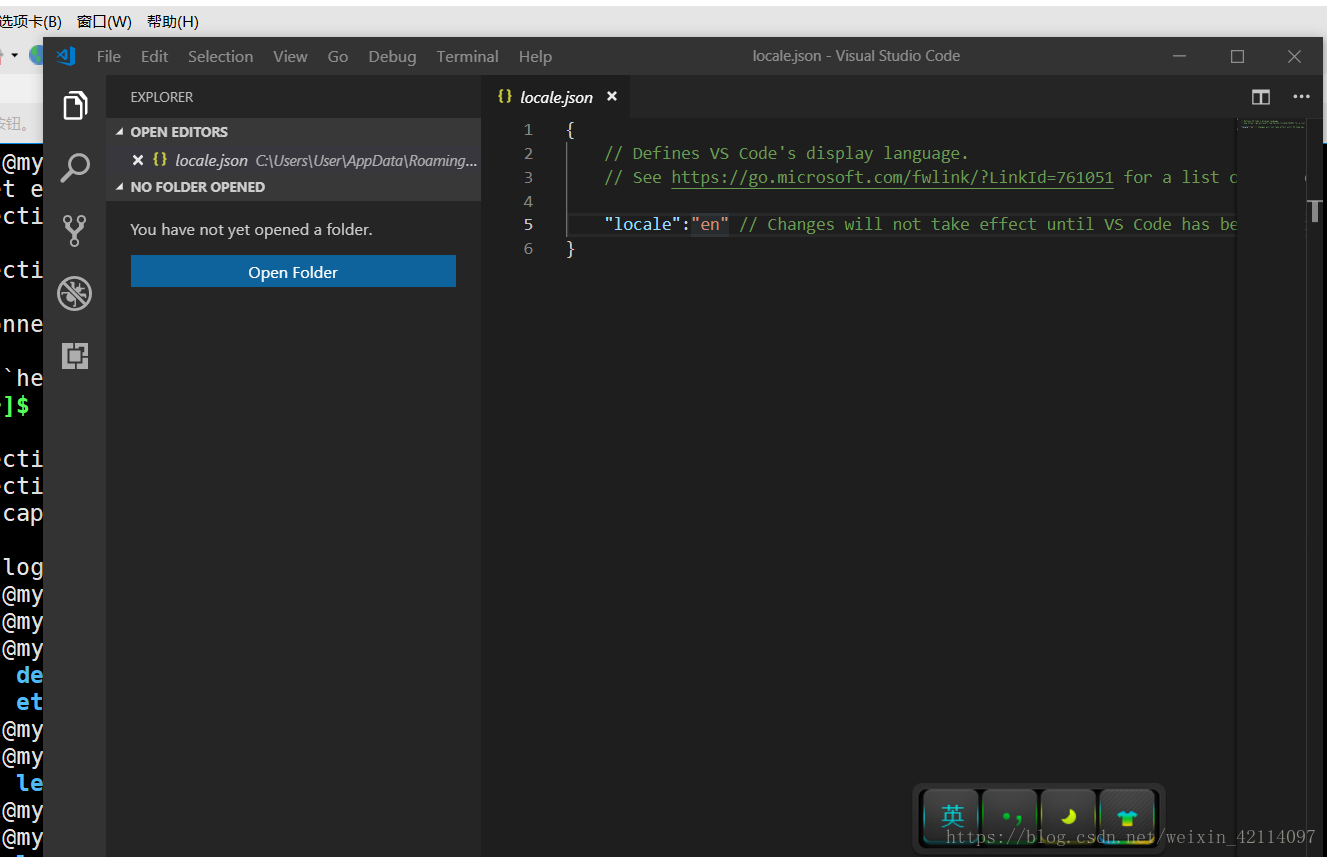Image resolution: width=1327 pixels, height=857 pixels.
Task: Click the IME shirt skin button
Action: 1128,816
